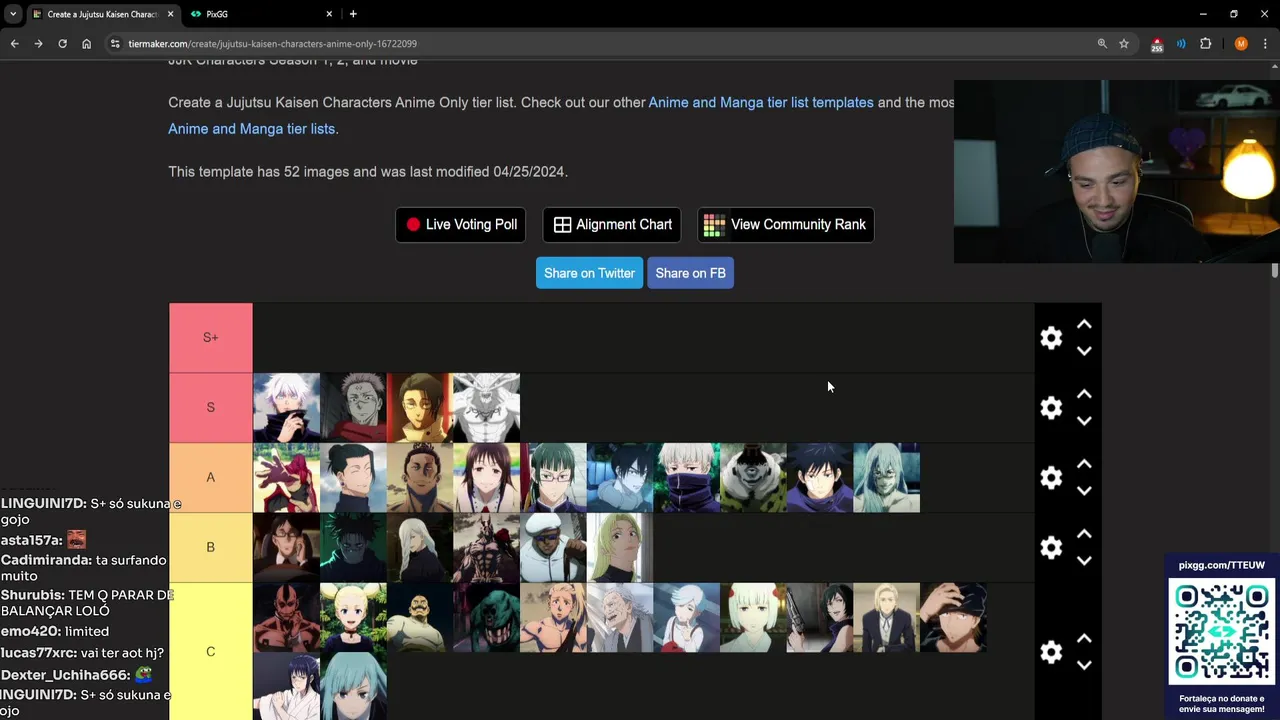The image size is (1280, 720).
Task: Go forward in browser history
Action: 38,44
